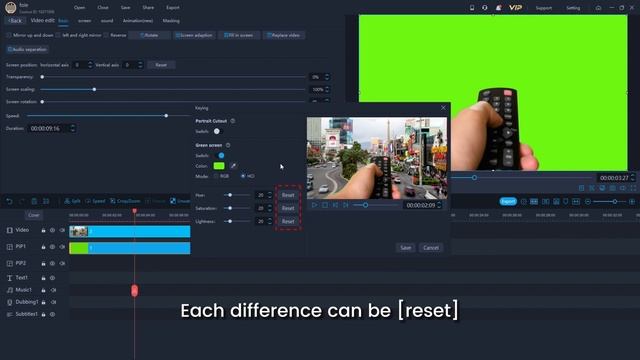Zoom in the timeline with plus icon
The height and width of the screenshot is (360, 640).
coord(632,202)
